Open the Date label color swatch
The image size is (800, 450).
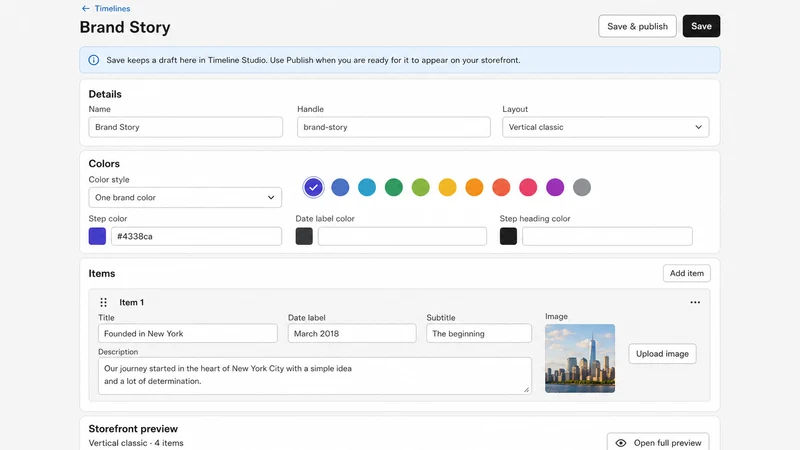tap(304, 236)
